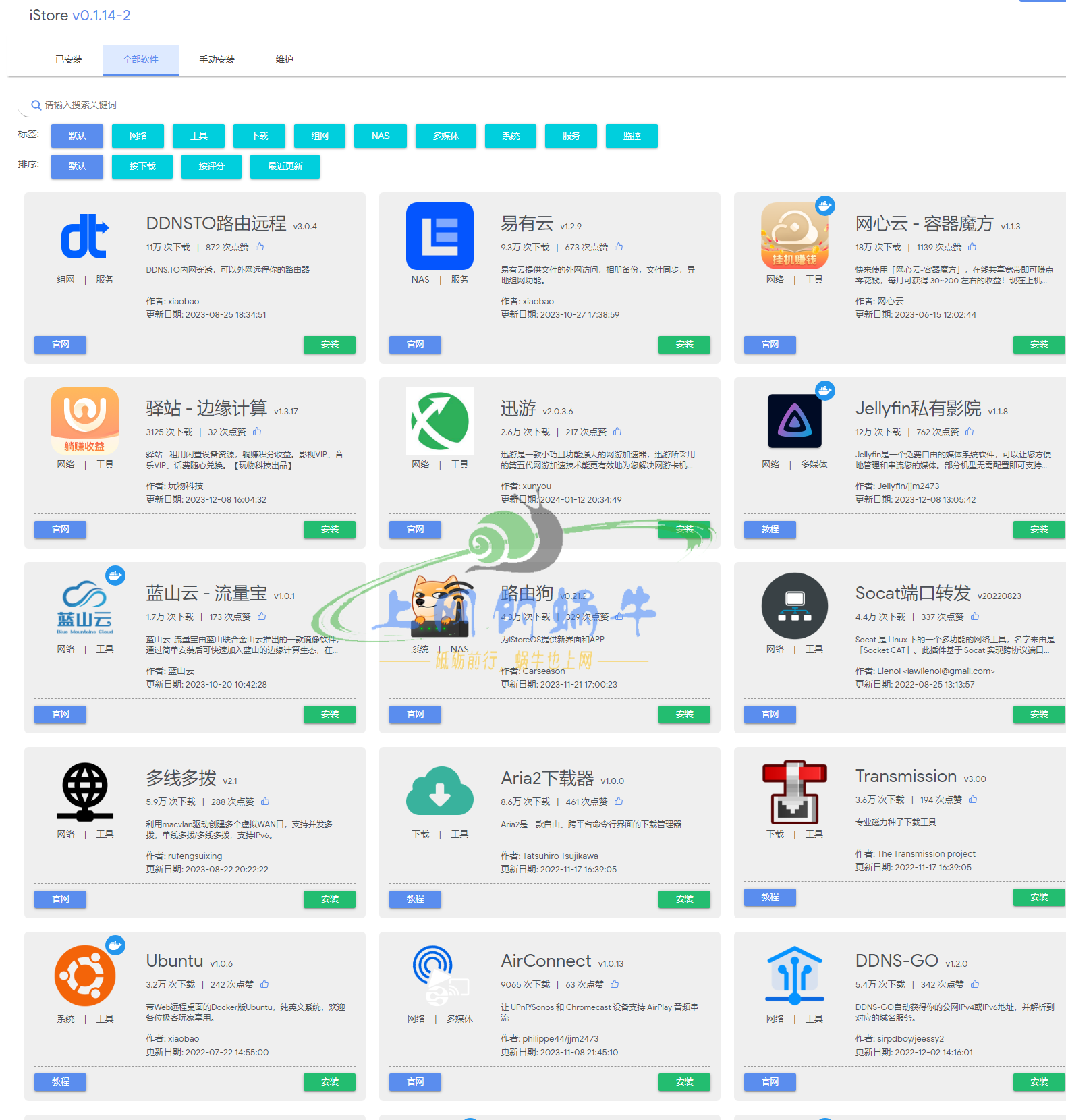Click thumbs-up icon for Jellyfin私有影院

tap(970, 432)
